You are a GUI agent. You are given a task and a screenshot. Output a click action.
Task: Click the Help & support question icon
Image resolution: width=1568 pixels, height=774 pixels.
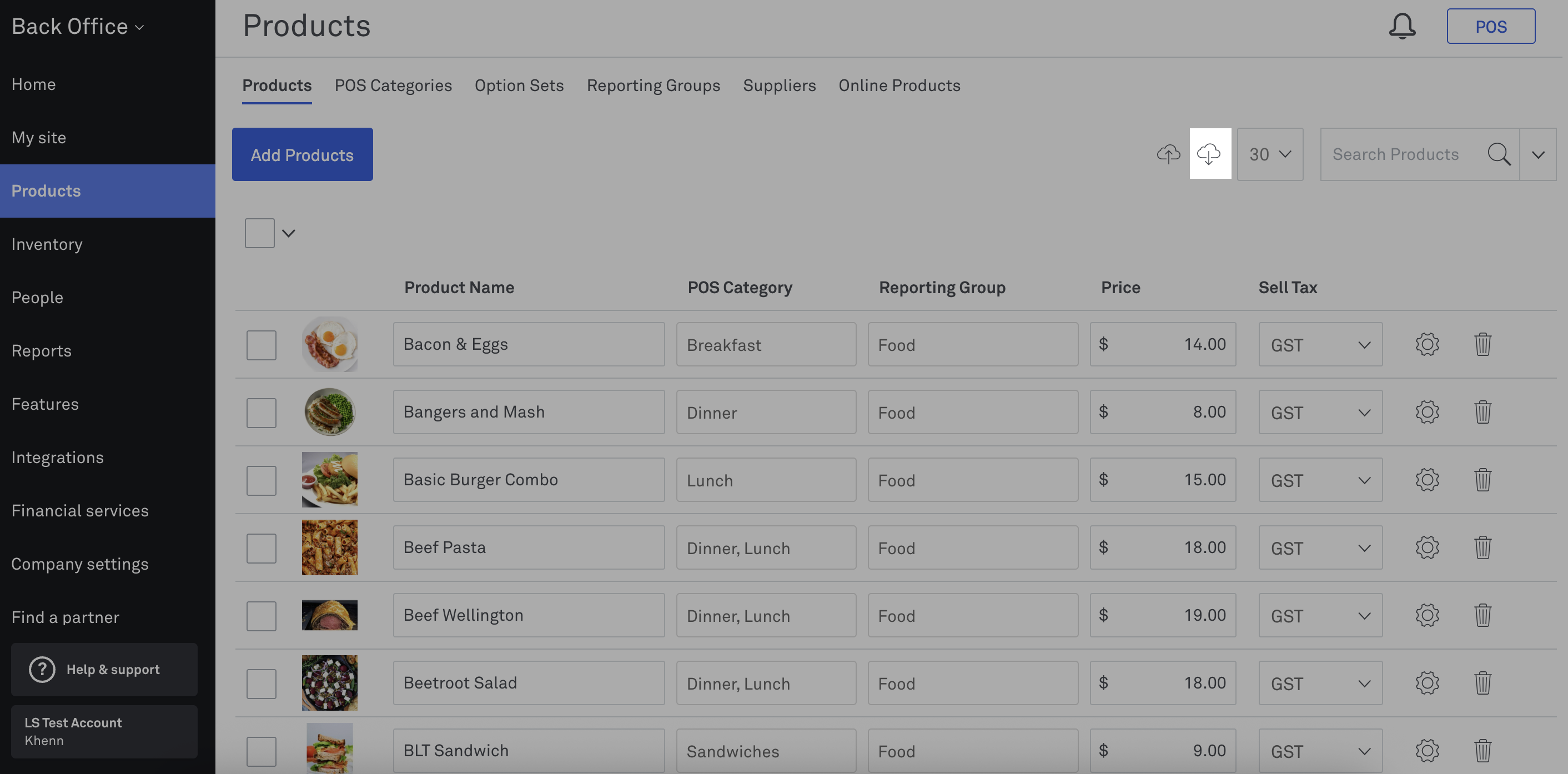(42, 670)
